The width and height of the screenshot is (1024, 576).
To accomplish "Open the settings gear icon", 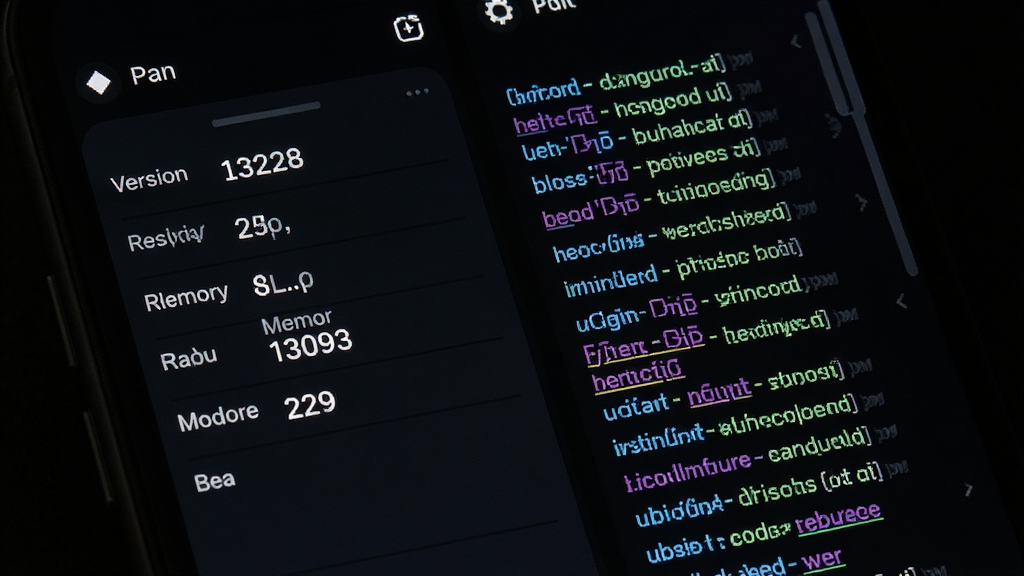I will [x=499, y=11].
